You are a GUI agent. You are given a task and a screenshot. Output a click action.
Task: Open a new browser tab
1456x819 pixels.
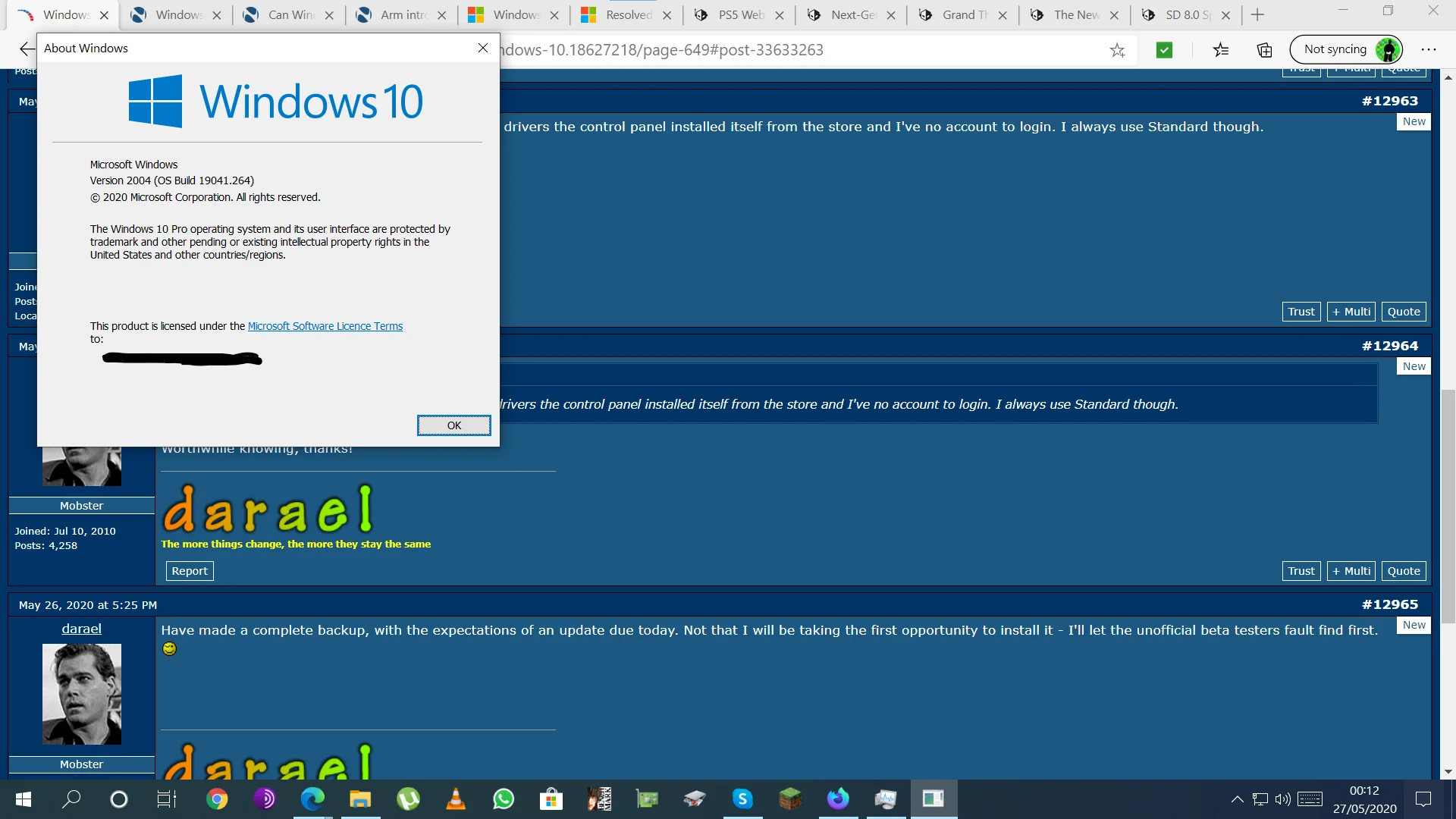click(x=1257, y=14)
